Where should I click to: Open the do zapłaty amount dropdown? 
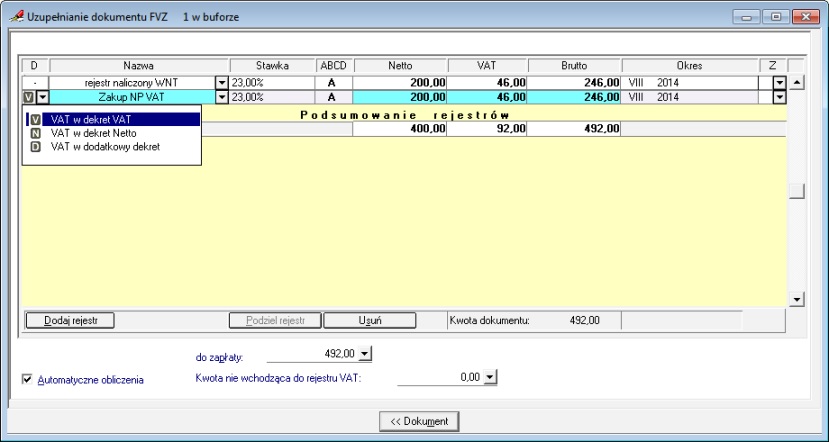(x=364, y=353)
